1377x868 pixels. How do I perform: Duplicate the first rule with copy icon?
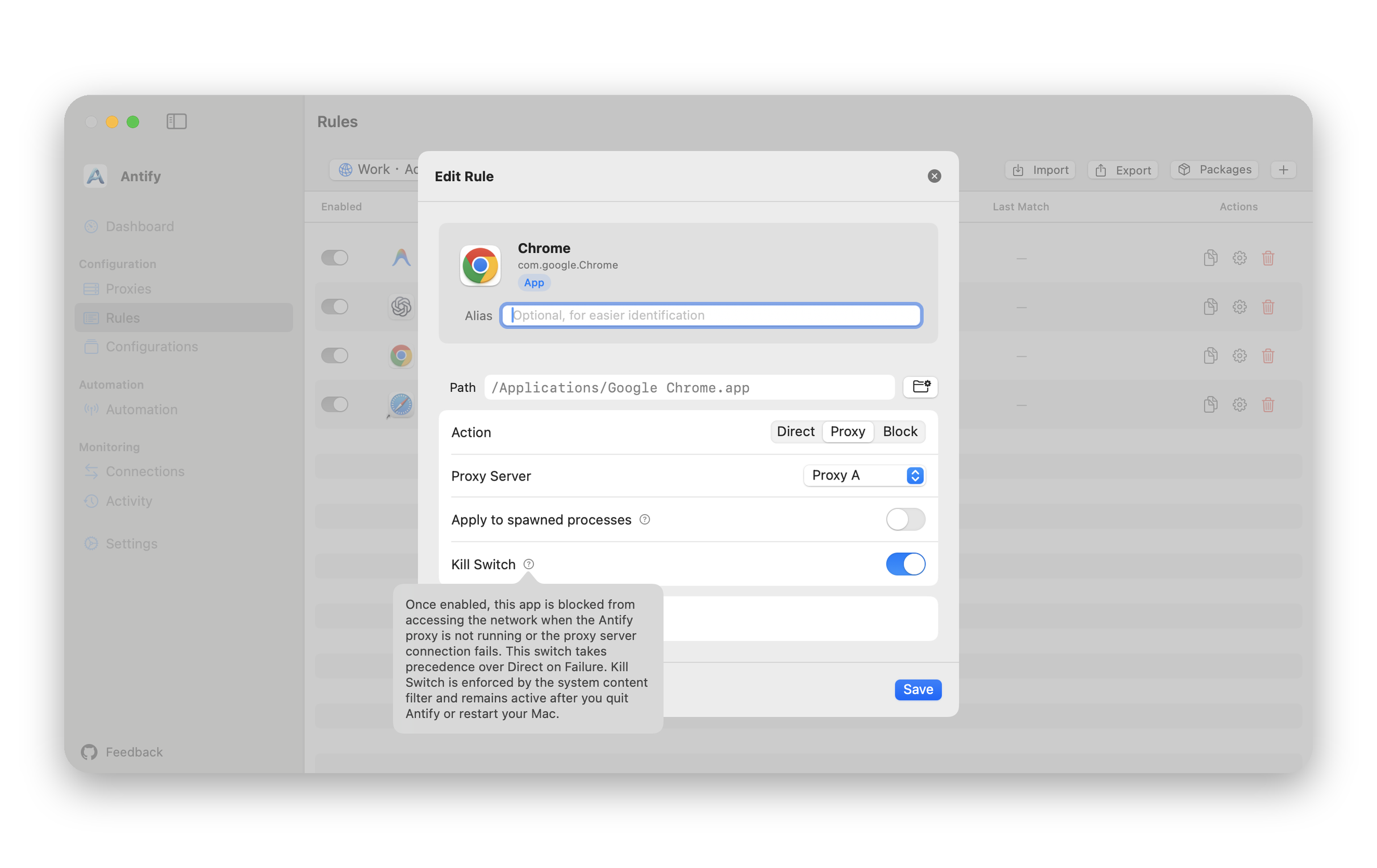point(1210,257)
